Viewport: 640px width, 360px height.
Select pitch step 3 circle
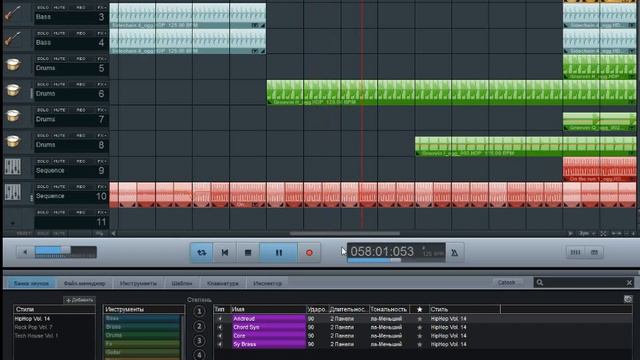(x=199, y=340)
